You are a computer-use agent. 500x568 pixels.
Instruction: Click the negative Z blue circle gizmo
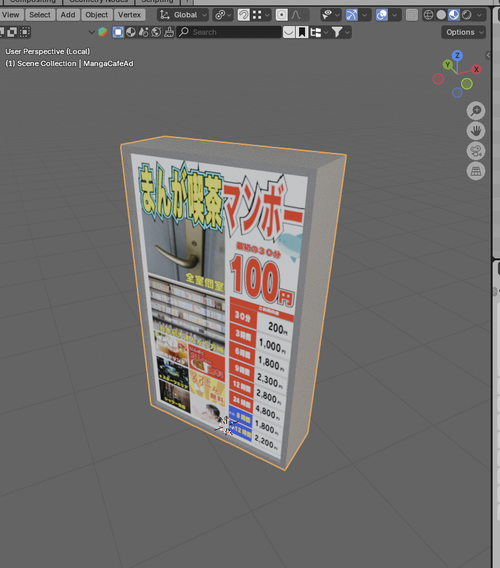(x=457, y=92)
